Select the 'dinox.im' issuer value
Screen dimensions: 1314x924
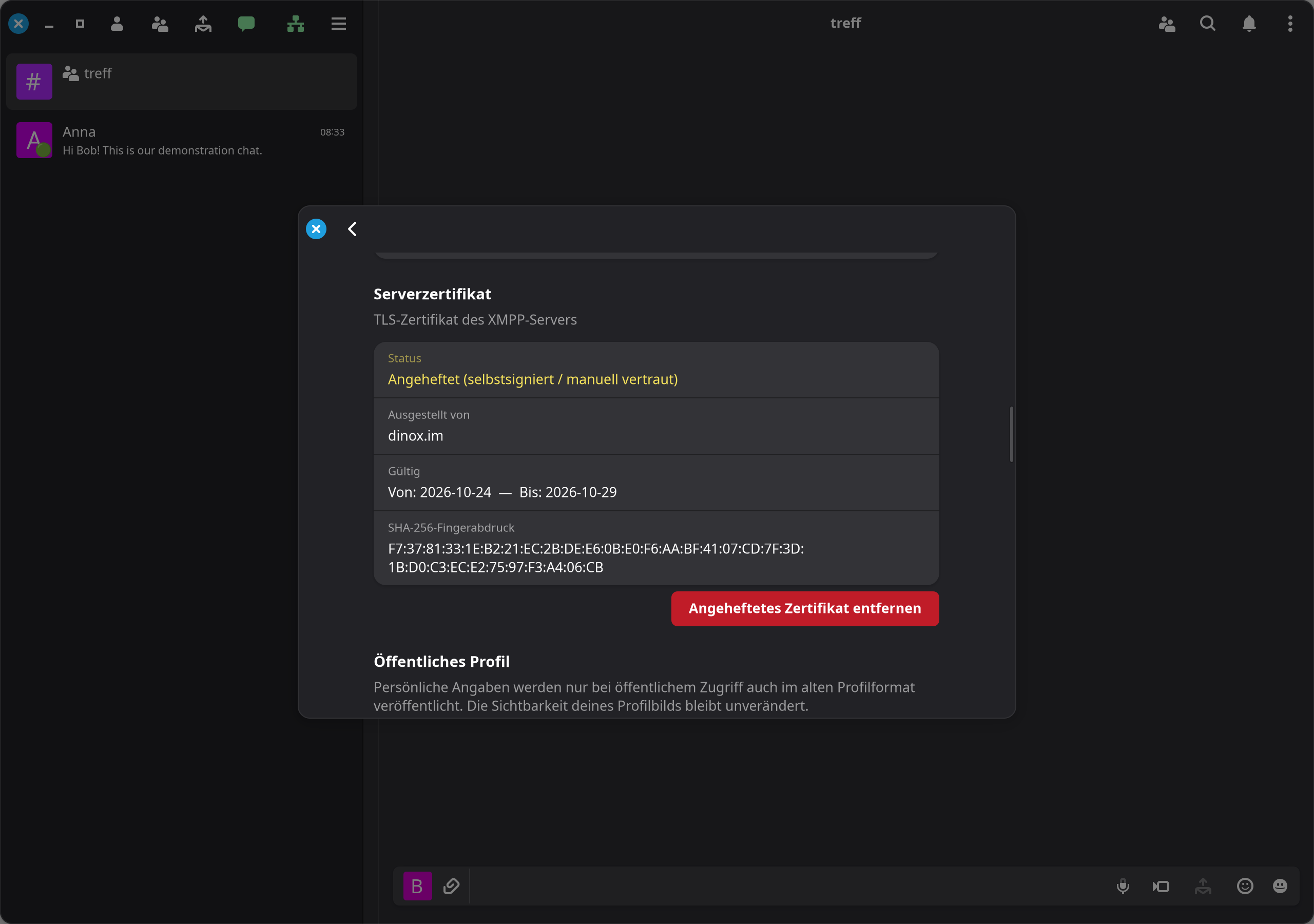coord(415,436)
